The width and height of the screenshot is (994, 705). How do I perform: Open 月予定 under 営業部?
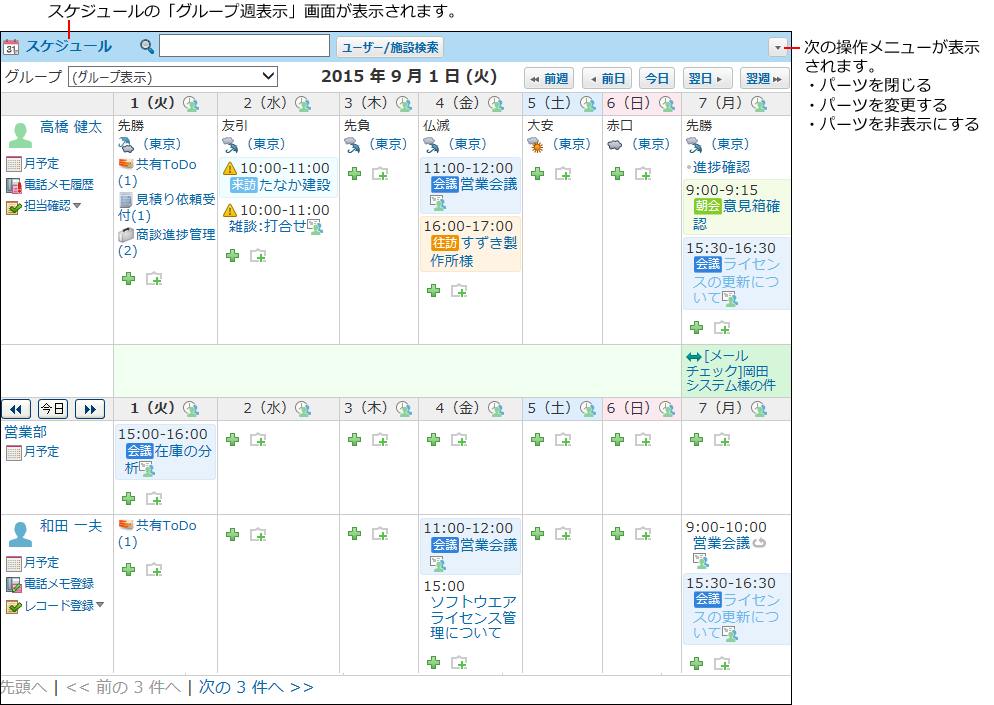click(41, 452)
